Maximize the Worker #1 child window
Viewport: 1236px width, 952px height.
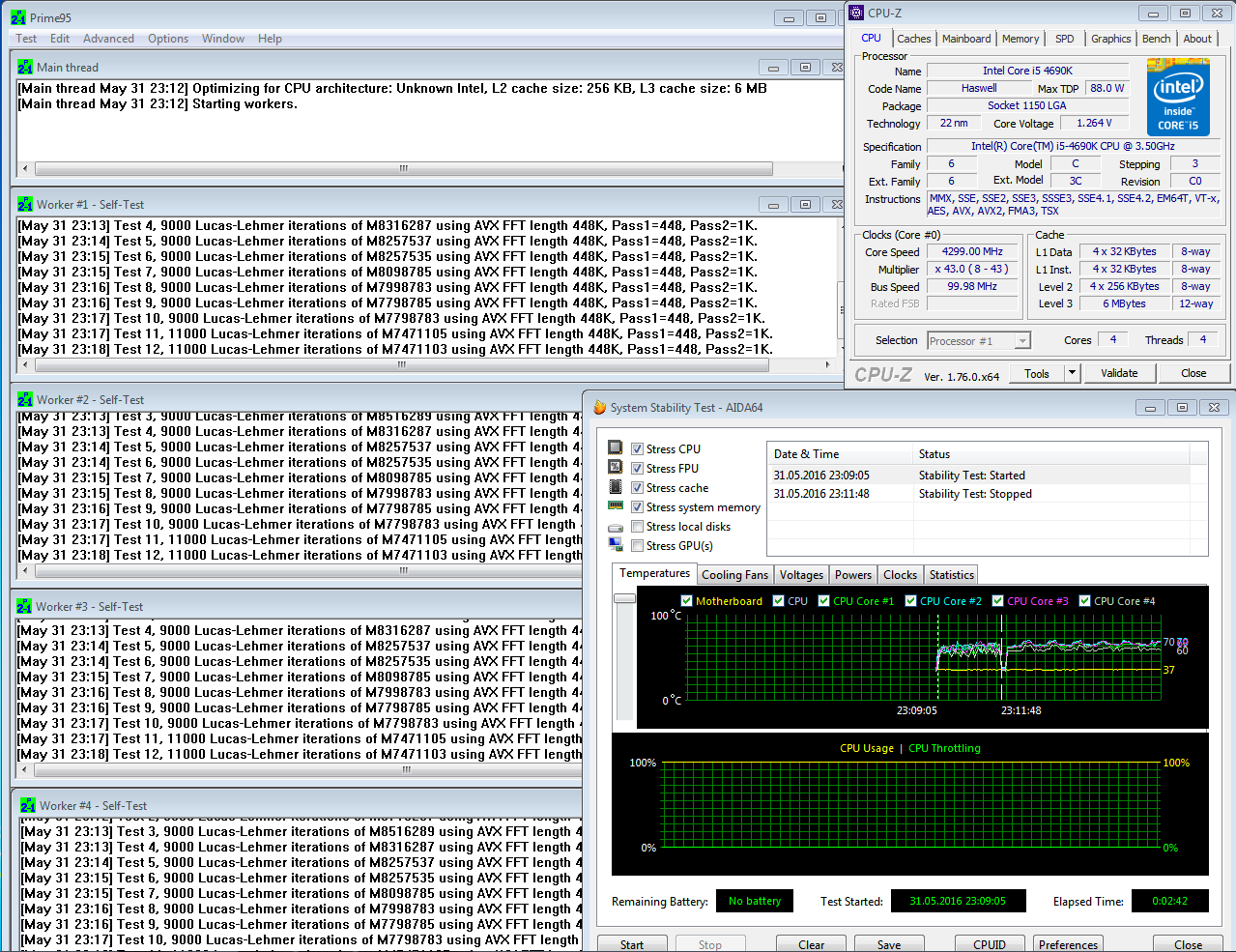[805, 205]
